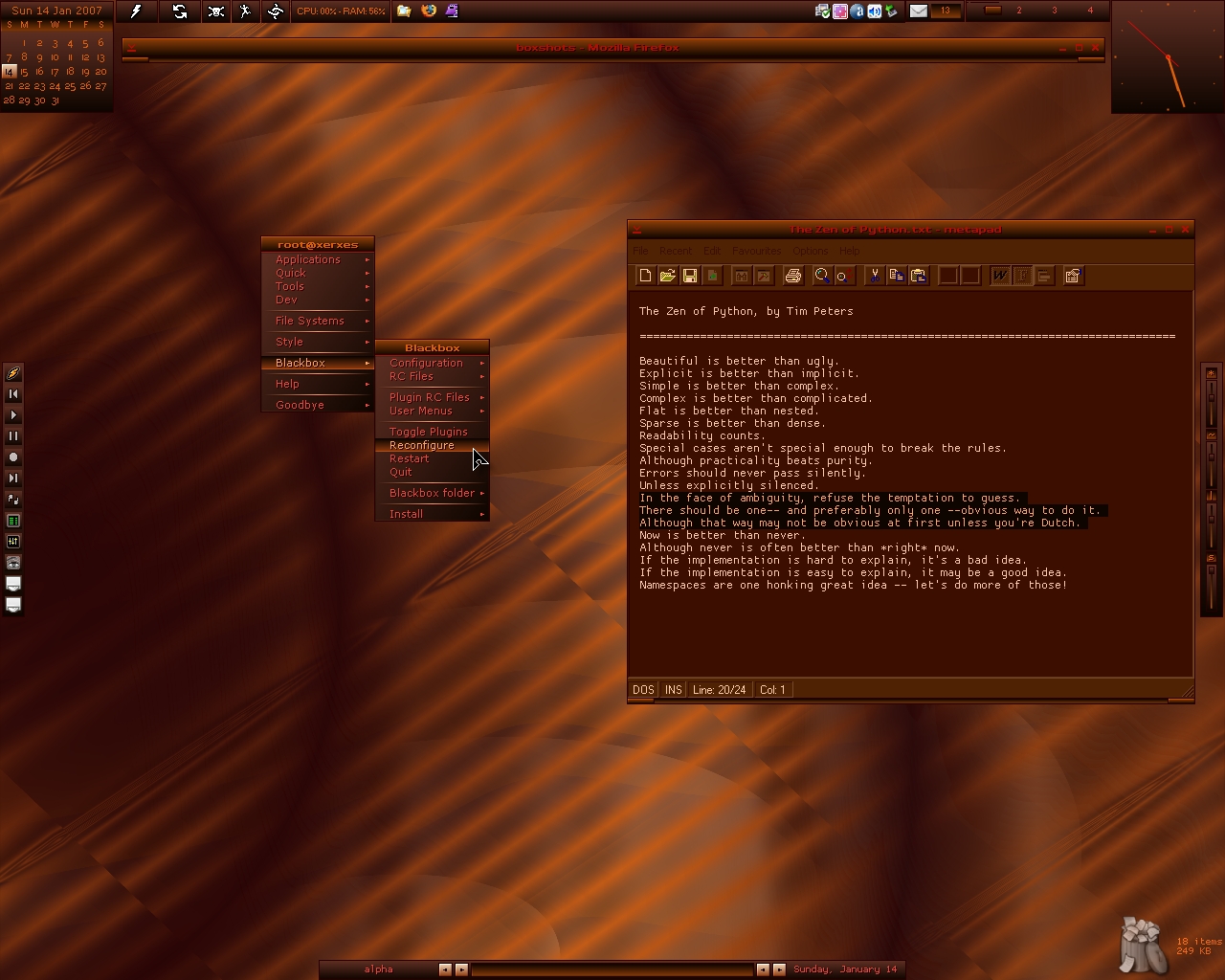
Task: Choose Toggle Plugins menu entry
Action: (x=428, y=432)
